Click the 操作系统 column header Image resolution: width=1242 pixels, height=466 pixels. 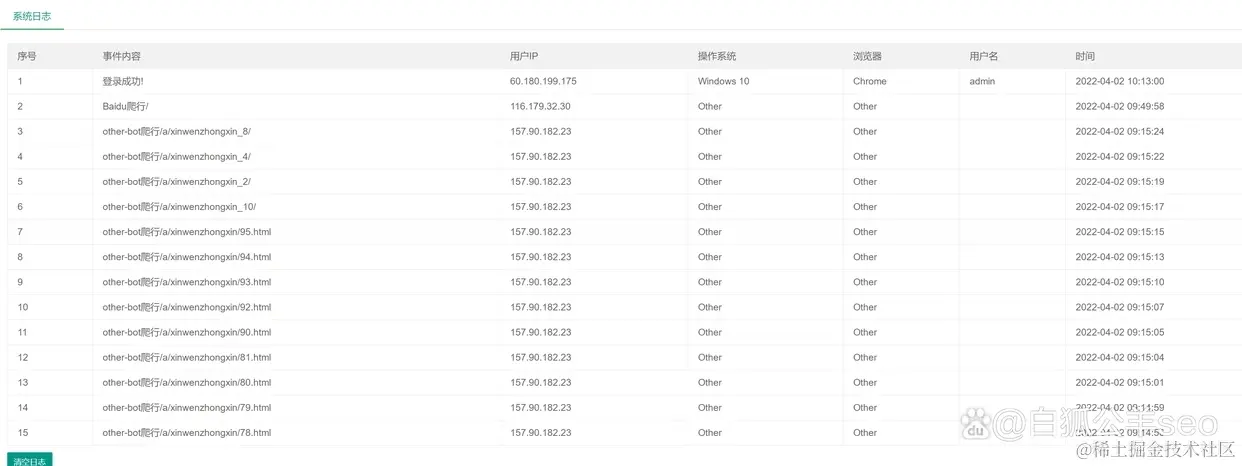716,56
